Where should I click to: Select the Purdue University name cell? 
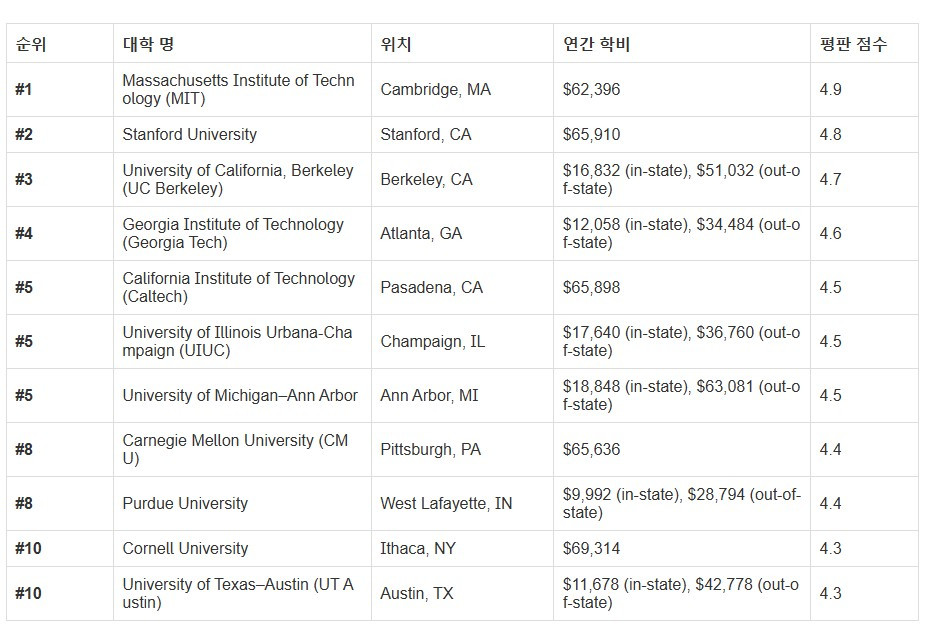pyautogui.click(x=185, y=503)
